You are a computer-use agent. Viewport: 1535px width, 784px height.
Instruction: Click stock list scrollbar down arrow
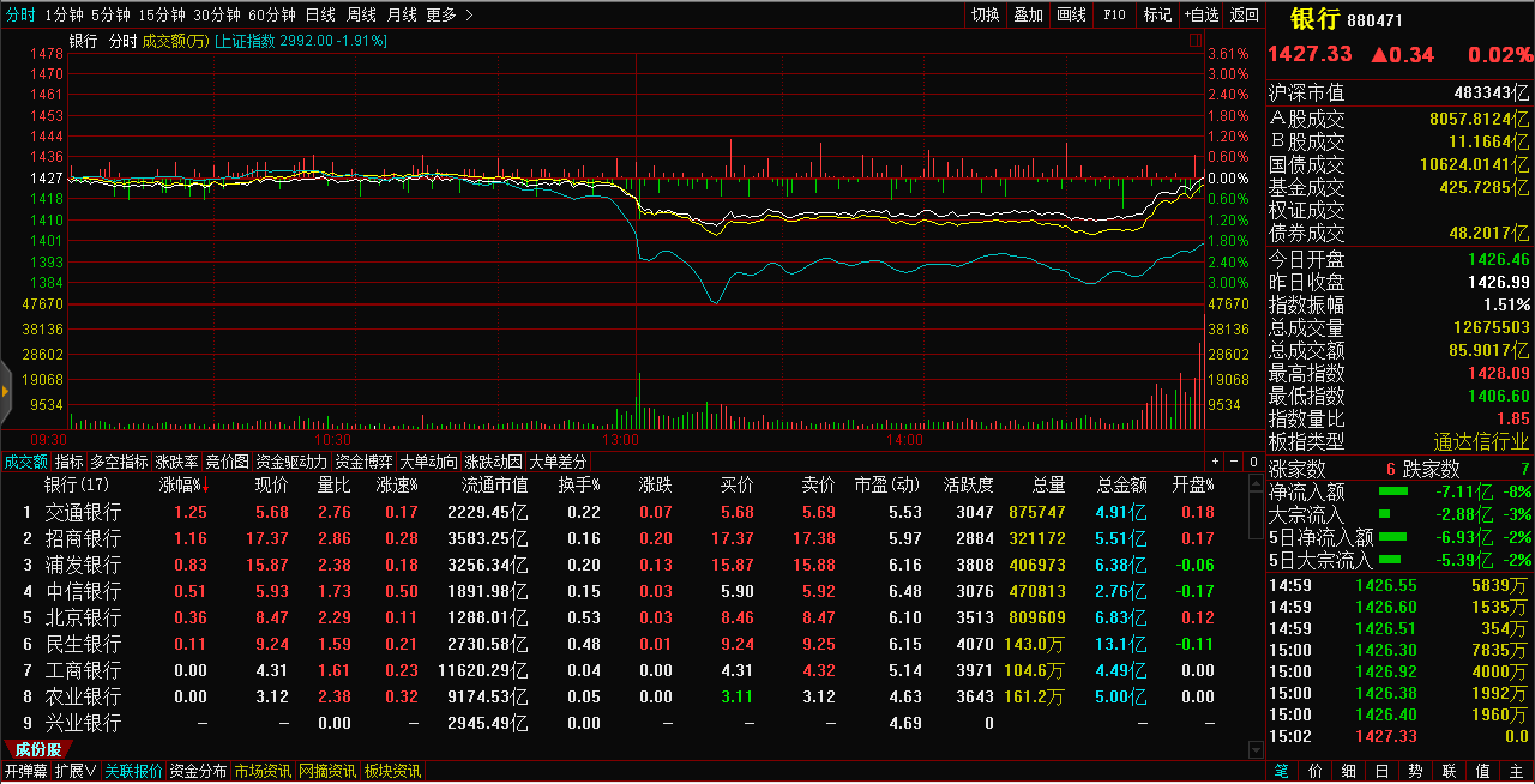coord(1256,749)
